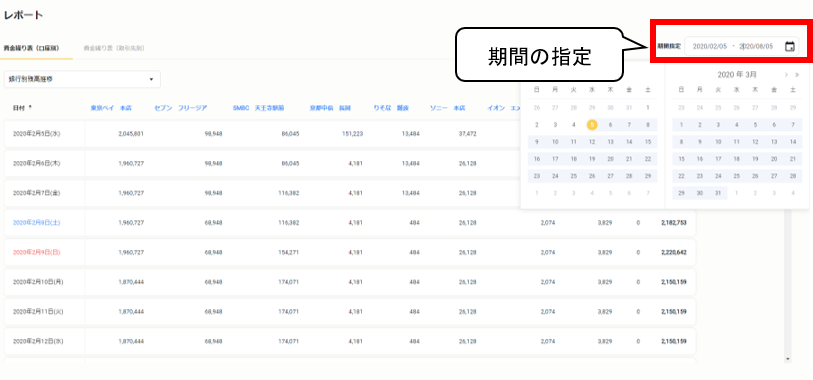Go to next month with the single chevron
This screenshot has height=380, width=813.
tap(786, 75)
